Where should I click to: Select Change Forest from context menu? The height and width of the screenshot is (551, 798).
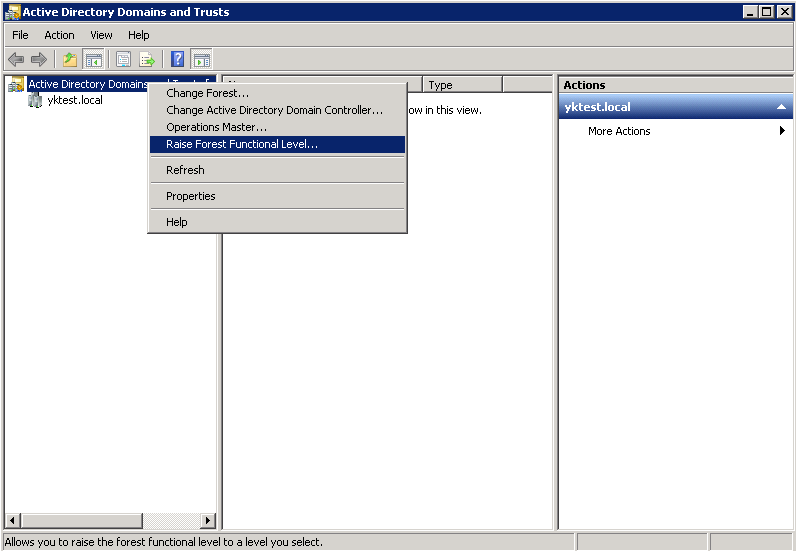(208, 93)
